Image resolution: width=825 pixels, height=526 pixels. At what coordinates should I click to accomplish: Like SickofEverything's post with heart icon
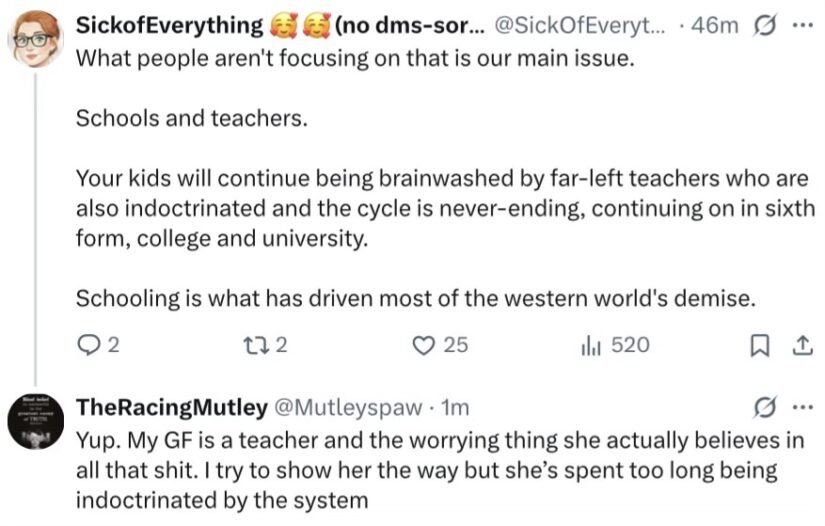423,346
